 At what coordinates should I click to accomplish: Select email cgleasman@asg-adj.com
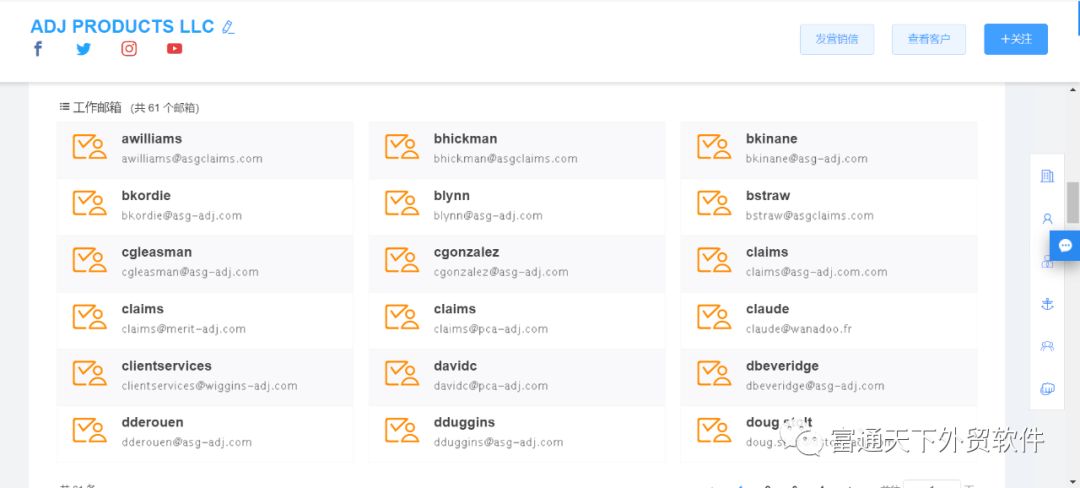pyautogui.click(x=190, y=273)
